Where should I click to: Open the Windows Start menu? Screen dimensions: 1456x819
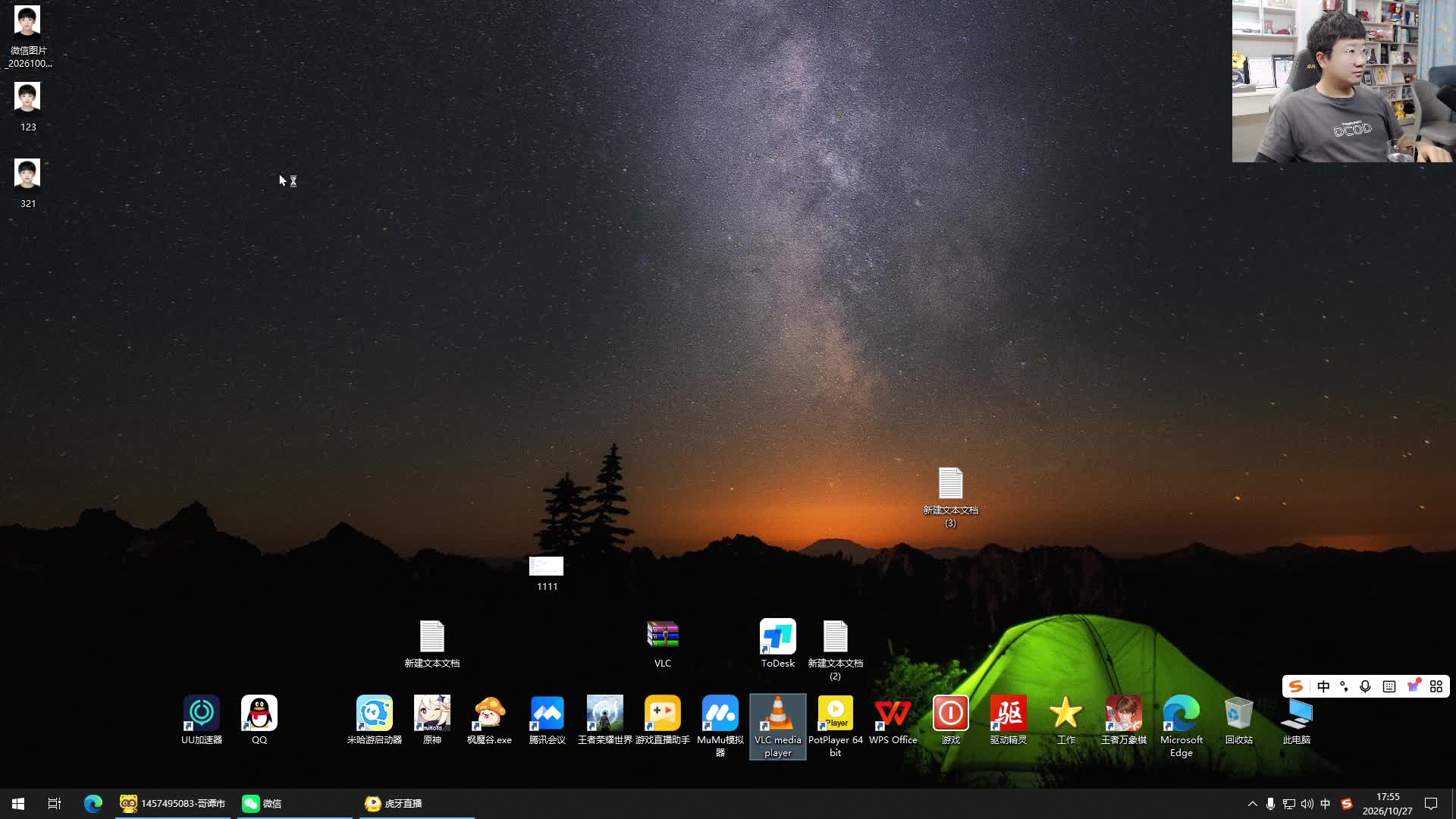[18, 804]
